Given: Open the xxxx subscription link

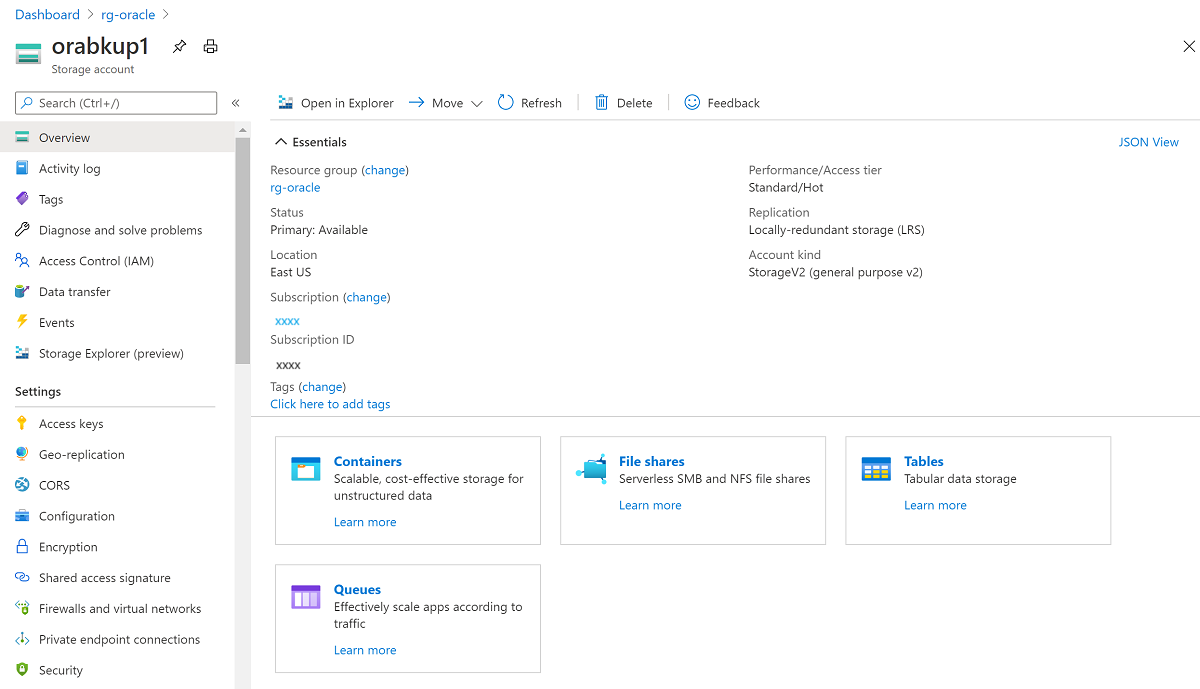Looking at the screenshot, I should click(x=287, y=321).
